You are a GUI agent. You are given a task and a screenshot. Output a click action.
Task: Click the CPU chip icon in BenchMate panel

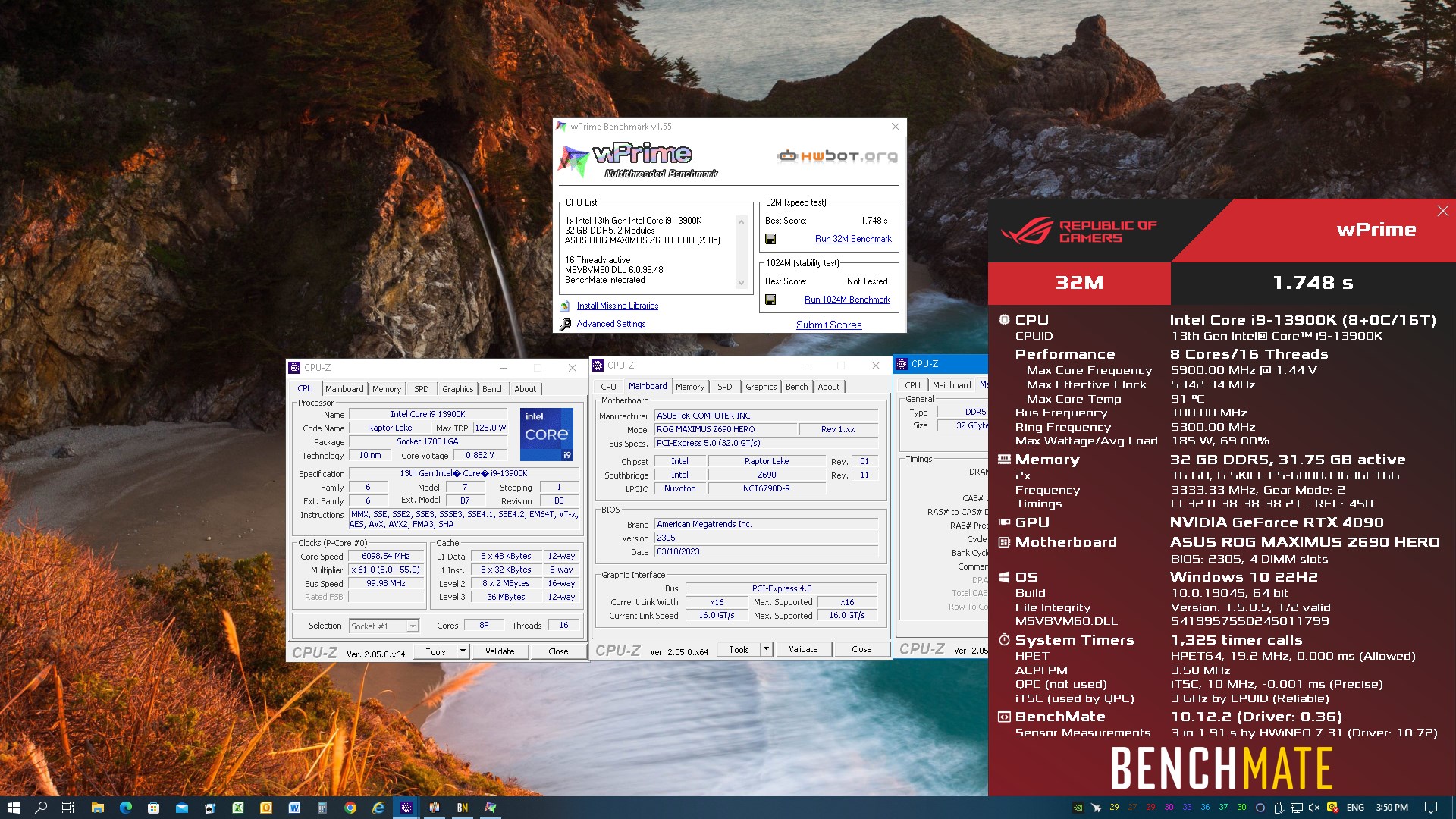1004,320
